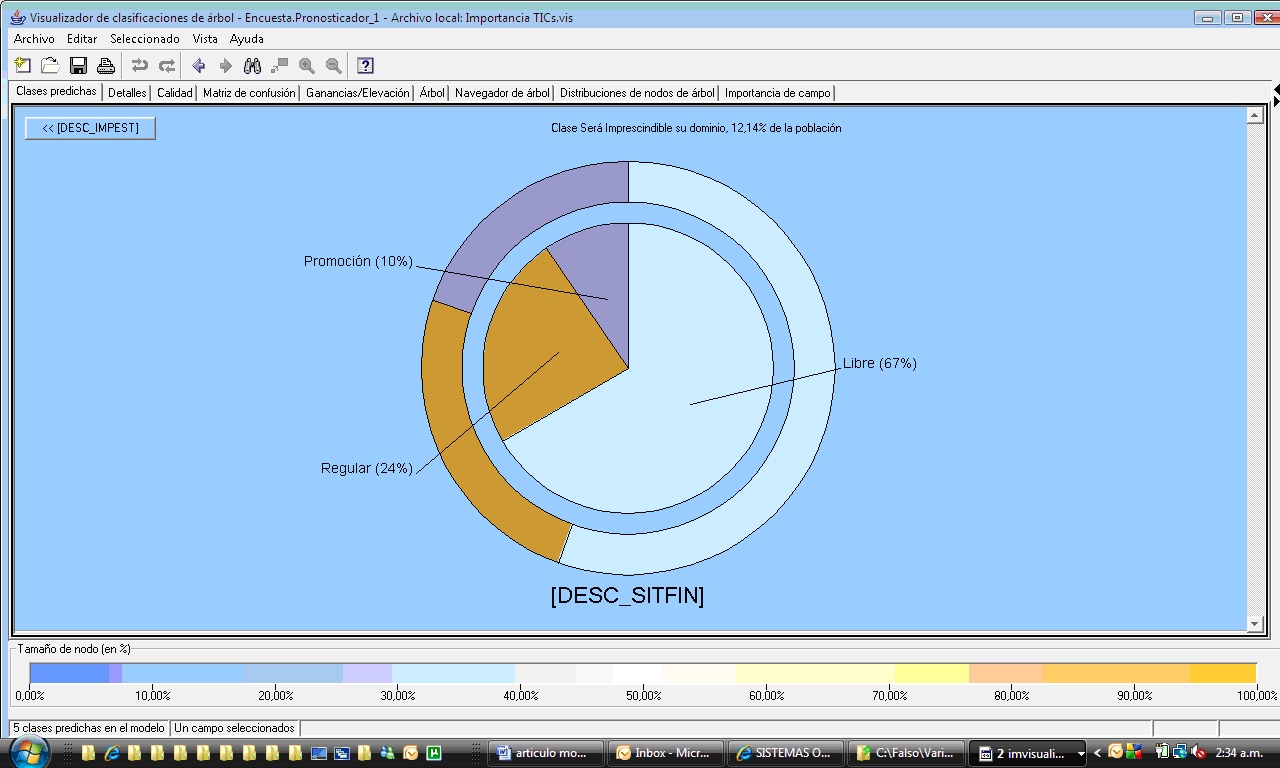The image size is (1280, 768).
Task: Open help via question mark icon
Action: [x=365, y=66]
